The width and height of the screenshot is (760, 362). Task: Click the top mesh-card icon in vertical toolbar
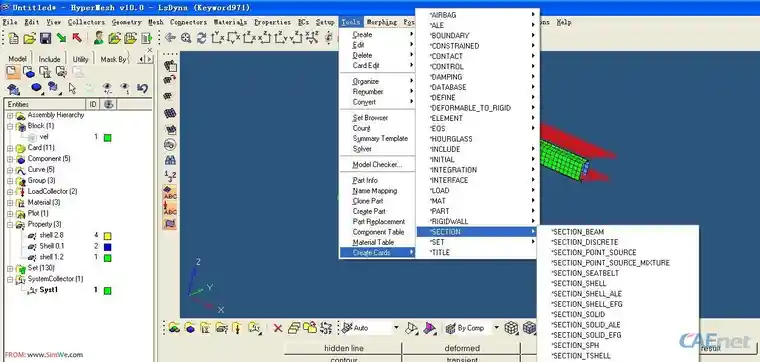170,65
